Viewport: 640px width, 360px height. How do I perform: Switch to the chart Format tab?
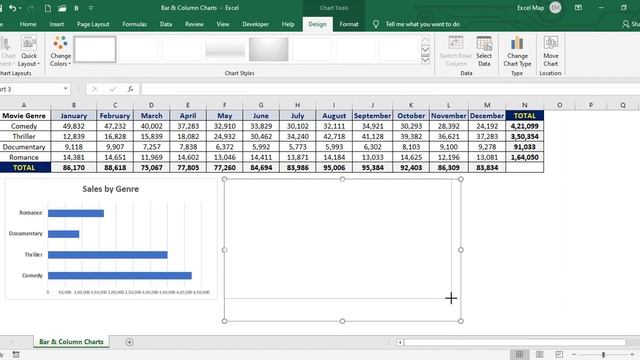349,24
